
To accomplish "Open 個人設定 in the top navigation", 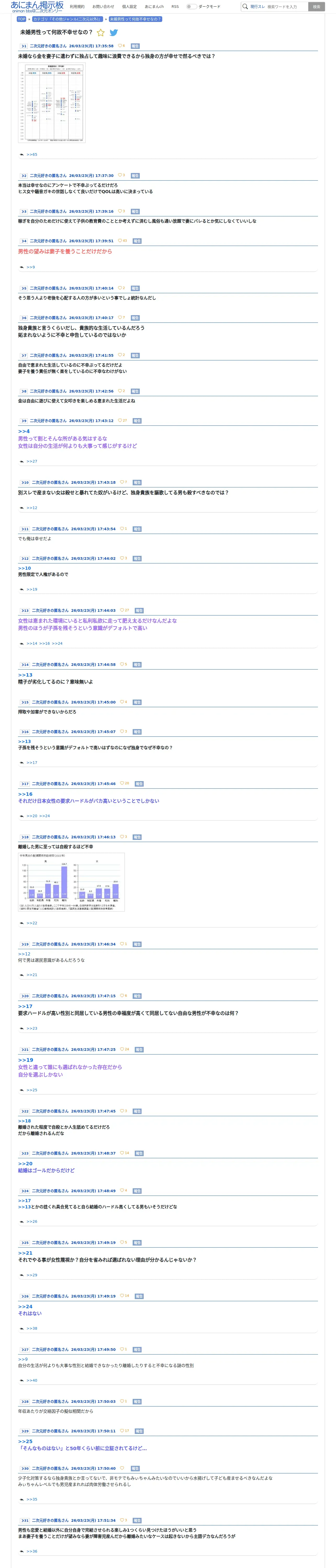I will (129, 7).
